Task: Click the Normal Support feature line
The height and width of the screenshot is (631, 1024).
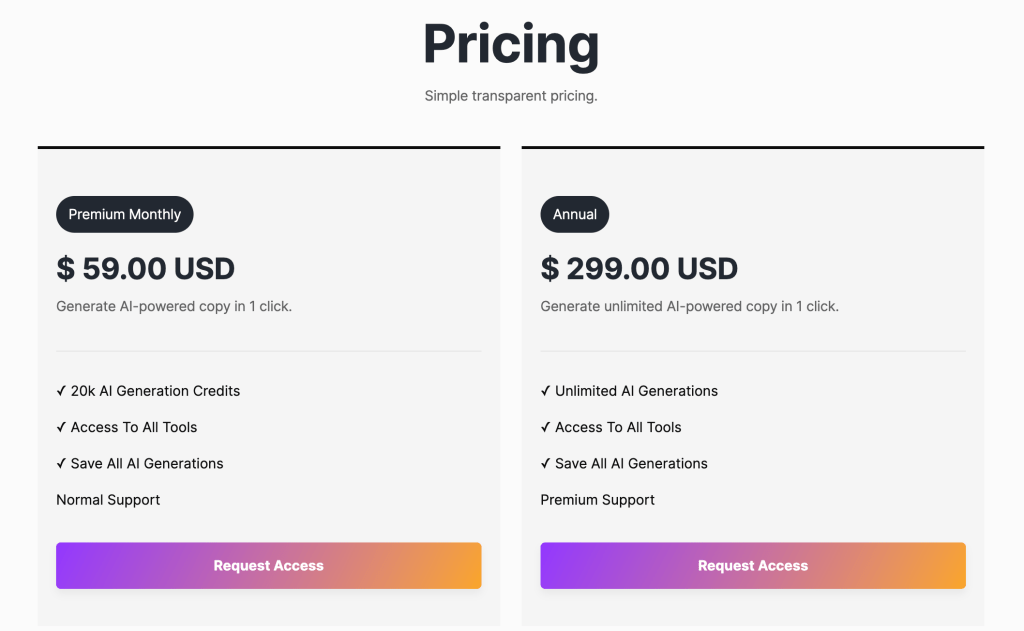Action: [108, 500]
